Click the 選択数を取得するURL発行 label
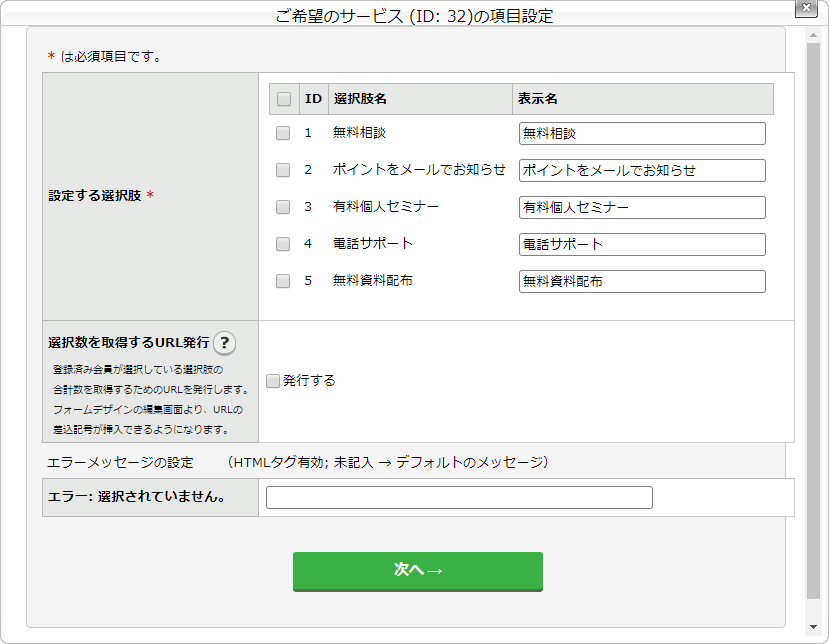The width and height of the screenshot is (829, 644). [x=128, y=343]
